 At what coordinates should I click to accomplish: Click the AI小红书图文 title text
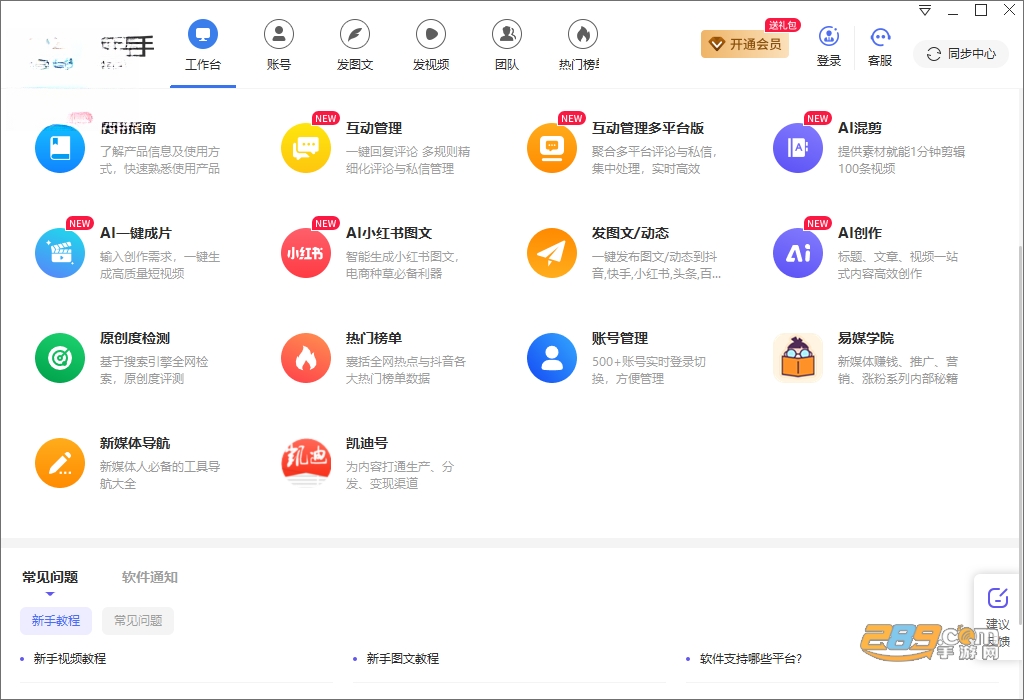click(x=389, y=233)
